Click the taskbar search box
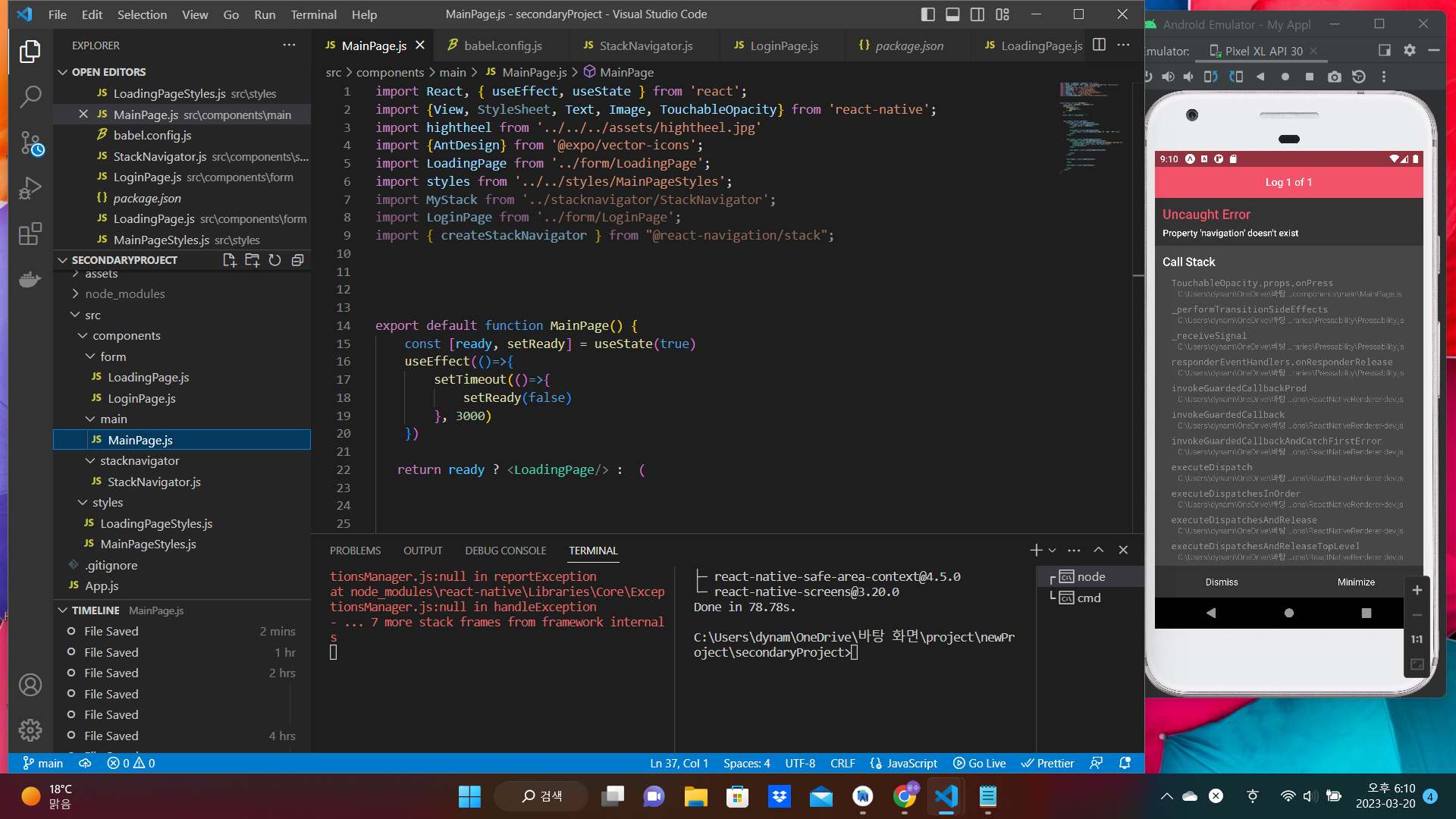Viewport: 1456px width, 819px height. (x=541, y=796)
